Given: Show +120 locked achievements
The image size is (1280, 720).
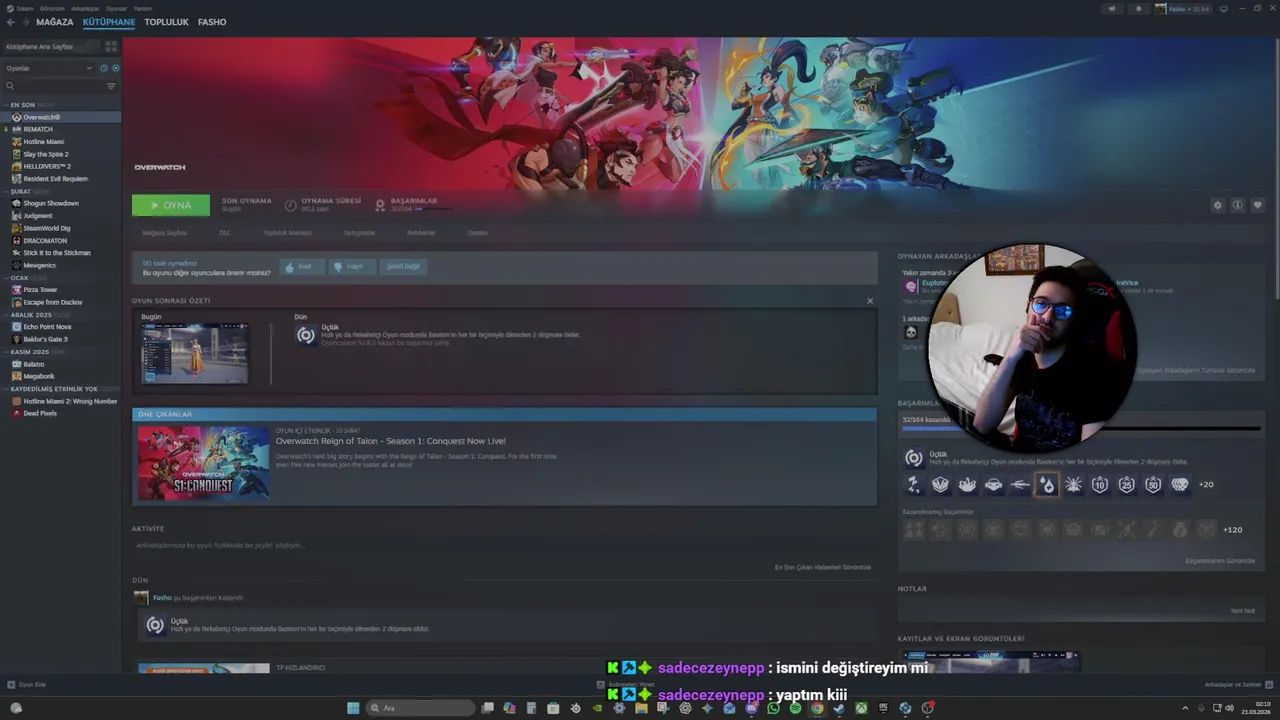Looking at the screenshot, I should 1233,530.
